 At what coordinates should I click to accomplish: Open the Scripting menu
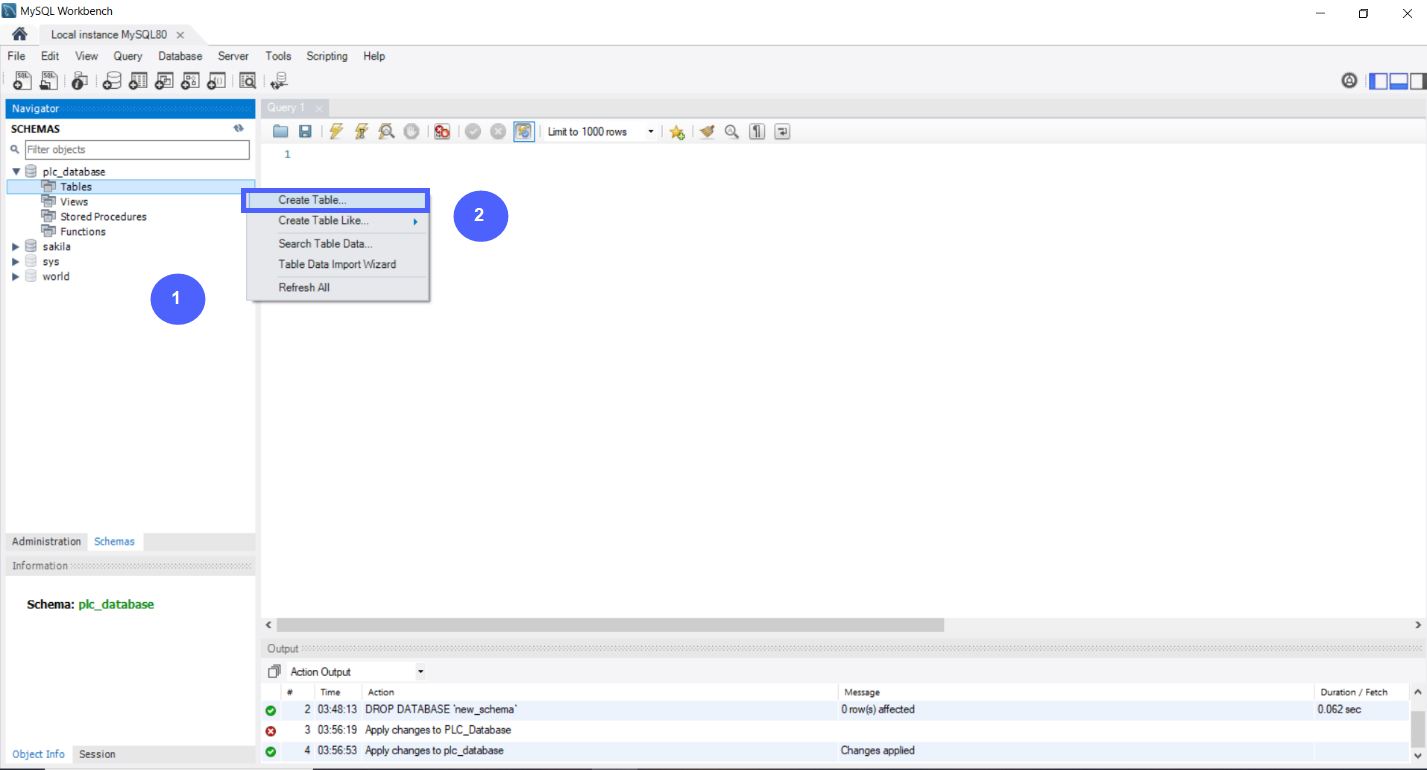(327, 56)
